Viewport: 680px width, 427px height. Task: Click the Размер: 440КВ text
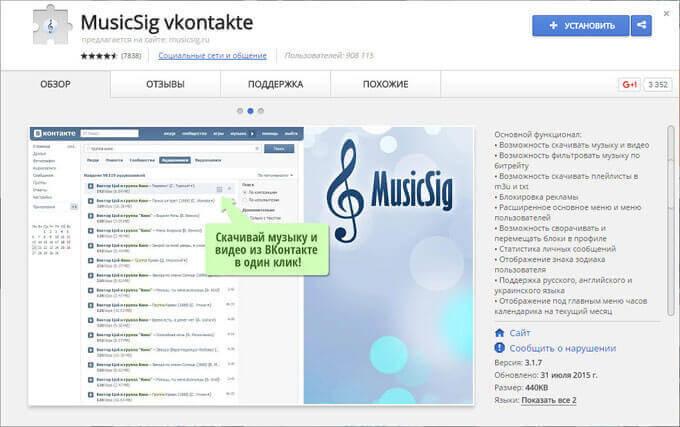tap(521, 387)
